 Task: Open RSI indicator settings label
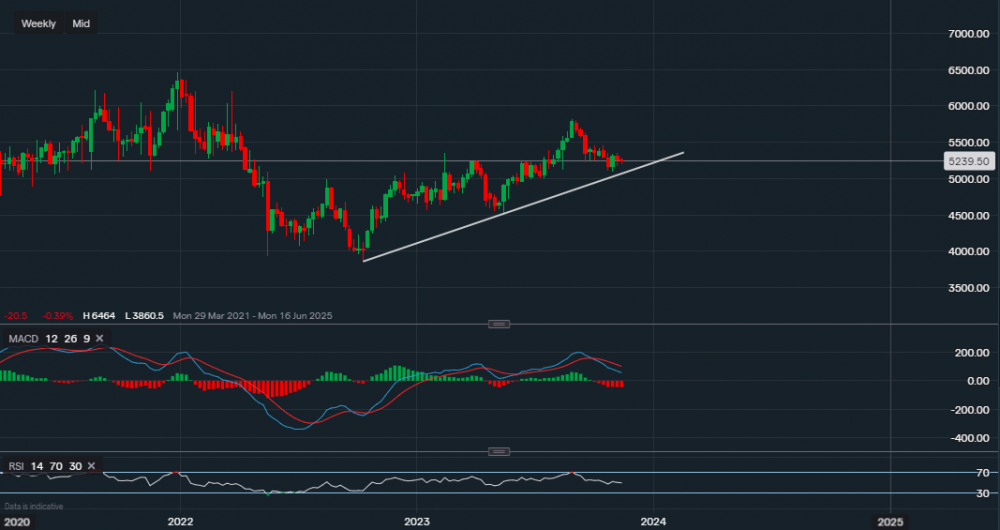(x=17, y=466)
